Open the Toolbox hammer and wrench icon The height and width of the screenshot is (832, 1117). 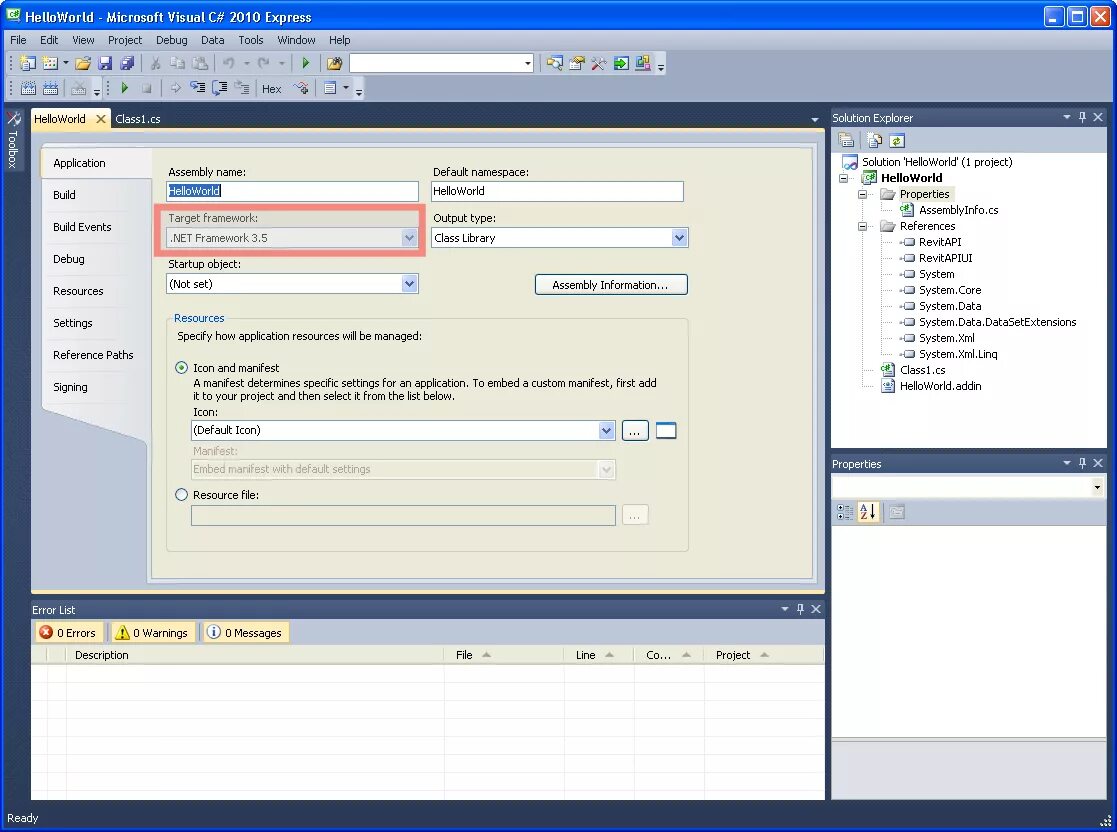(598, 63)
